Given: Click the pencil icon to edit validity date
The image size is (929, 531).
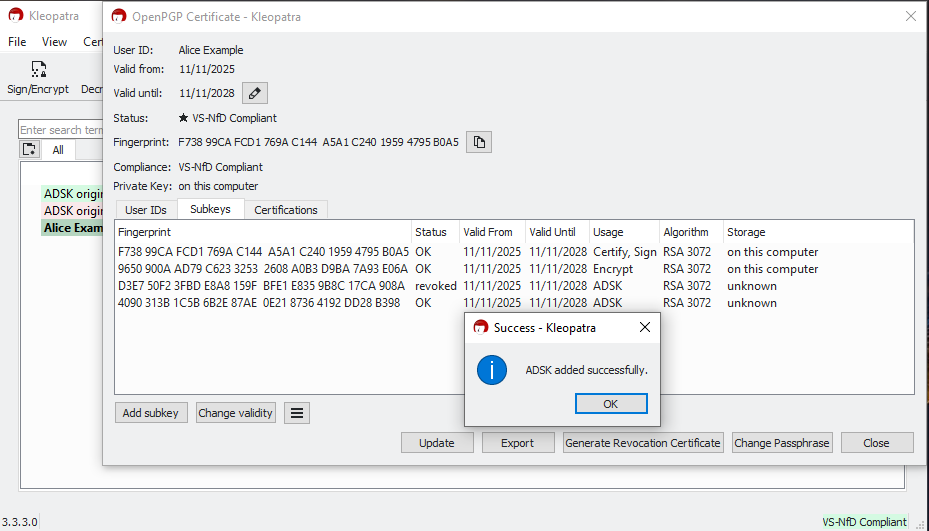Looking at the screenshot, I should pos(255,93).
